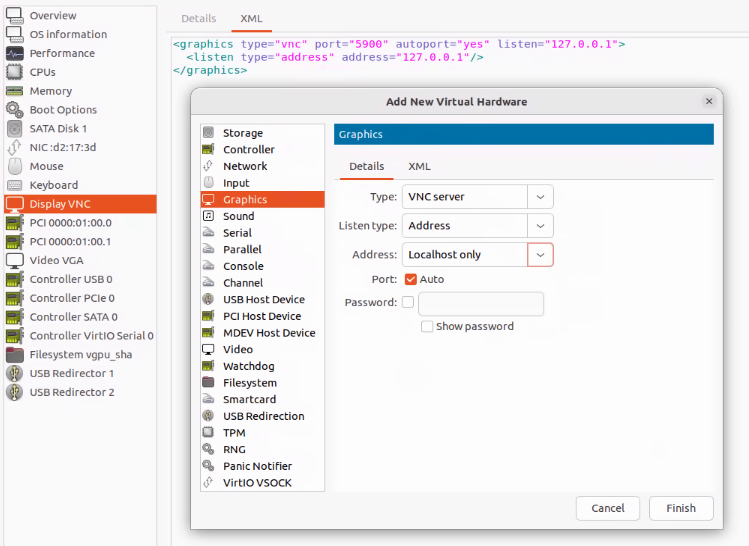Click the VNC server combo box
The height and width of the screenshot is (546, 749).
478,197
